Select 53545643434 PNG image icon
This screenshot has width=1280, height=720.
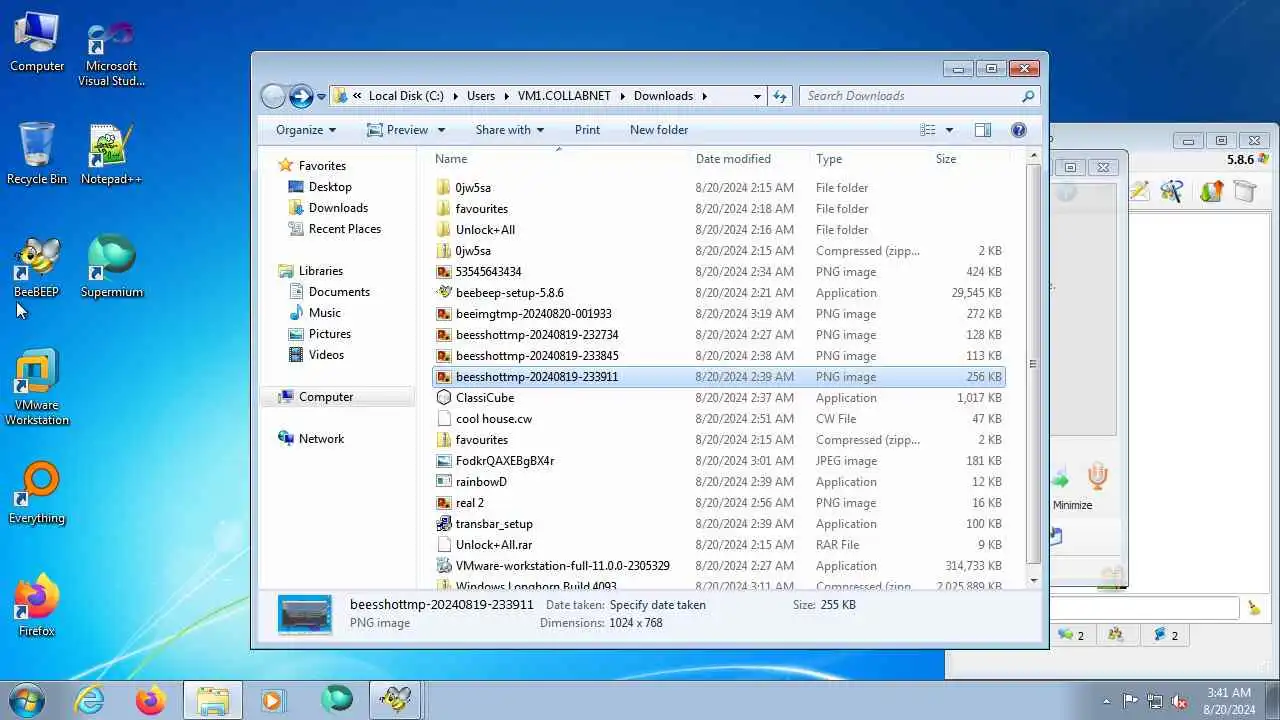tap(445, 272)
